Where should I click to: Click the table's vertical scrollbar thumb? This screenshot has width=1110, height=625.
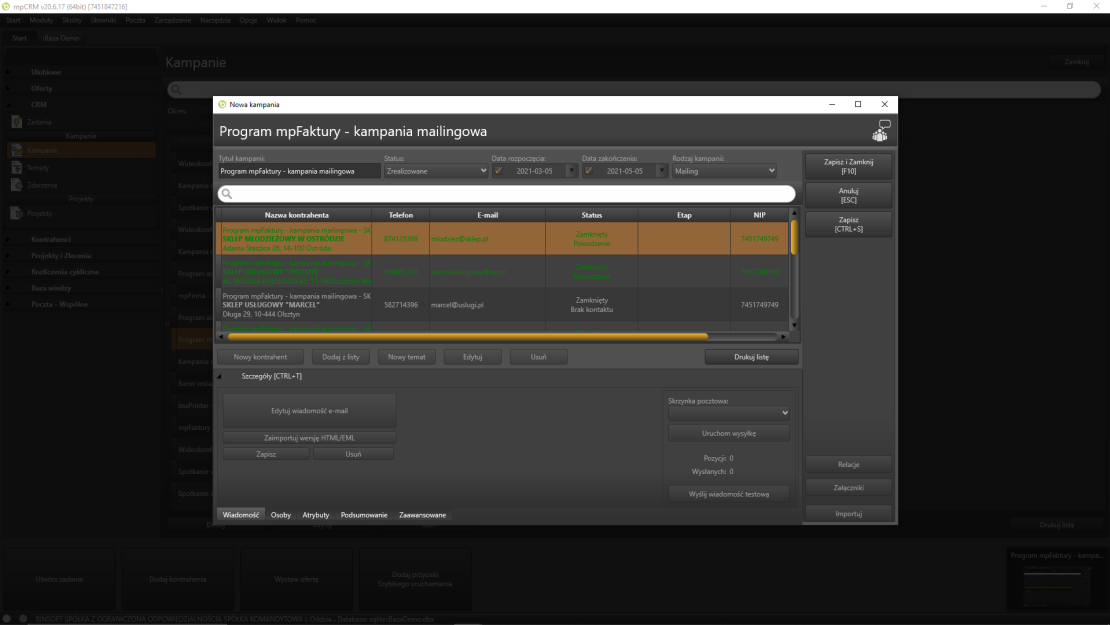[794, 237]
